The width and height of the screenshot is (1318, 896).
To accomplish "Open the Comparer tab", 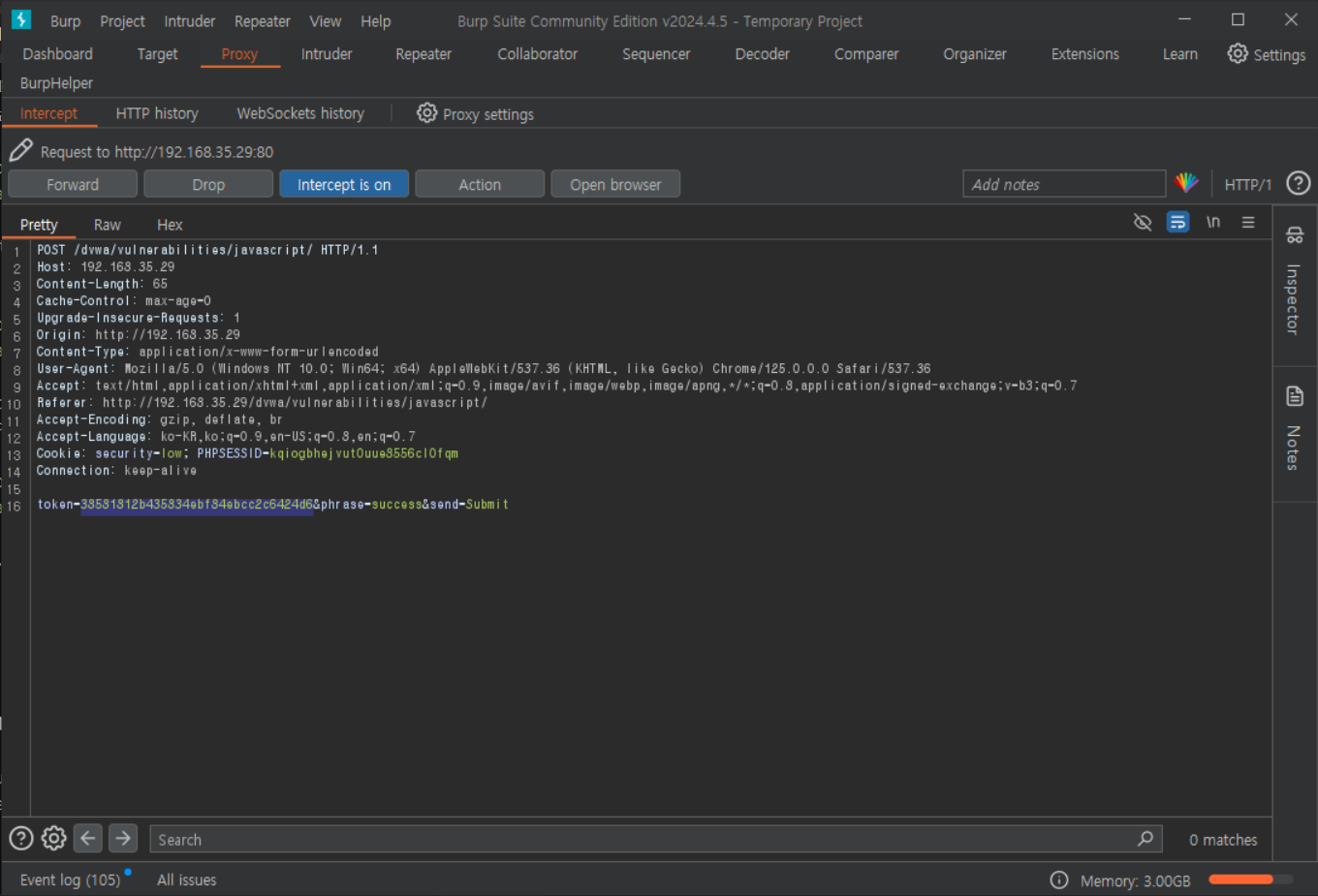I will point(866,54).
